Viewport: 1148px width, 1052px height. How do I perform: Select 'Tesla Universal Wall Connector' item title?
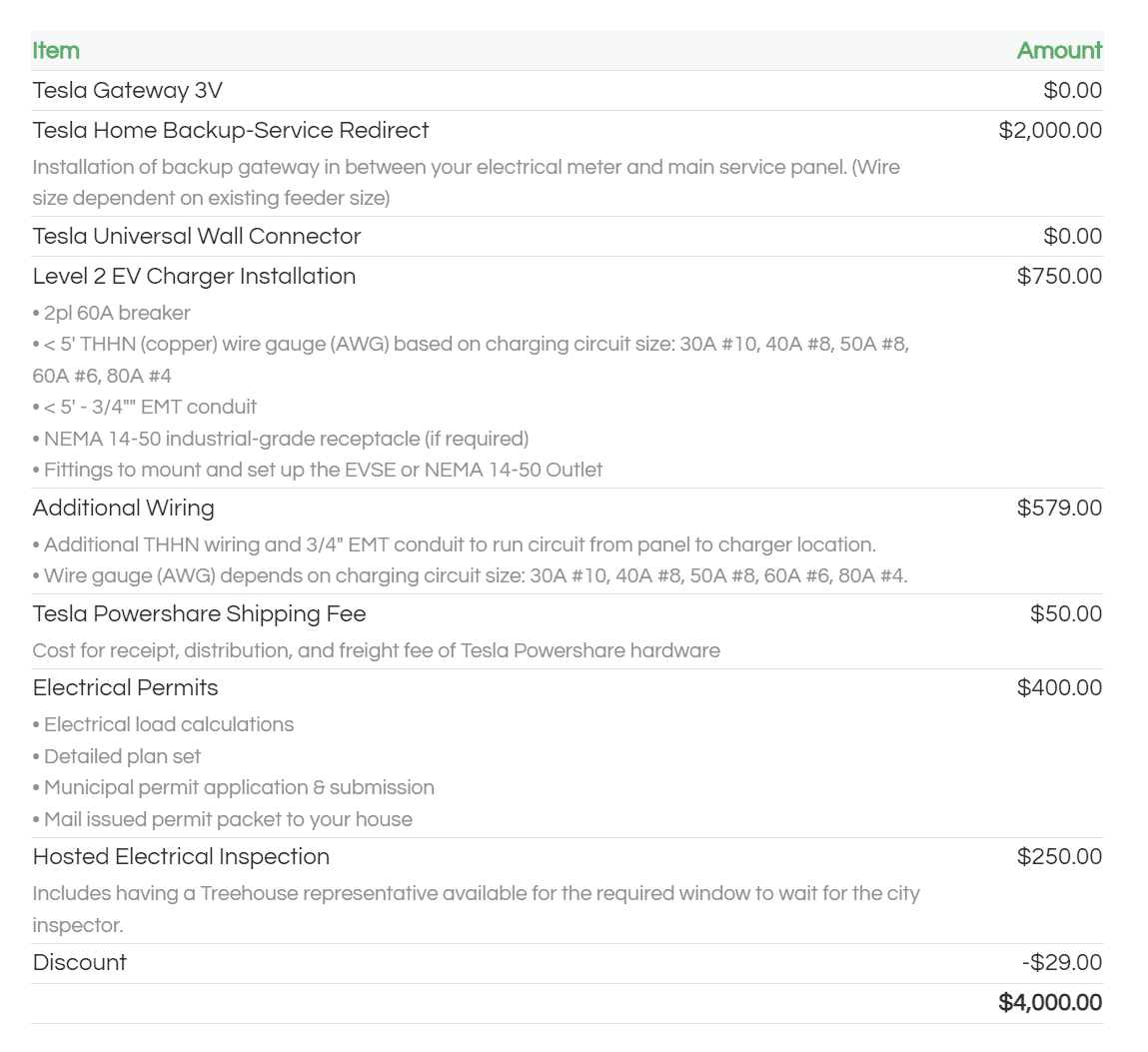tap(197, 237)
